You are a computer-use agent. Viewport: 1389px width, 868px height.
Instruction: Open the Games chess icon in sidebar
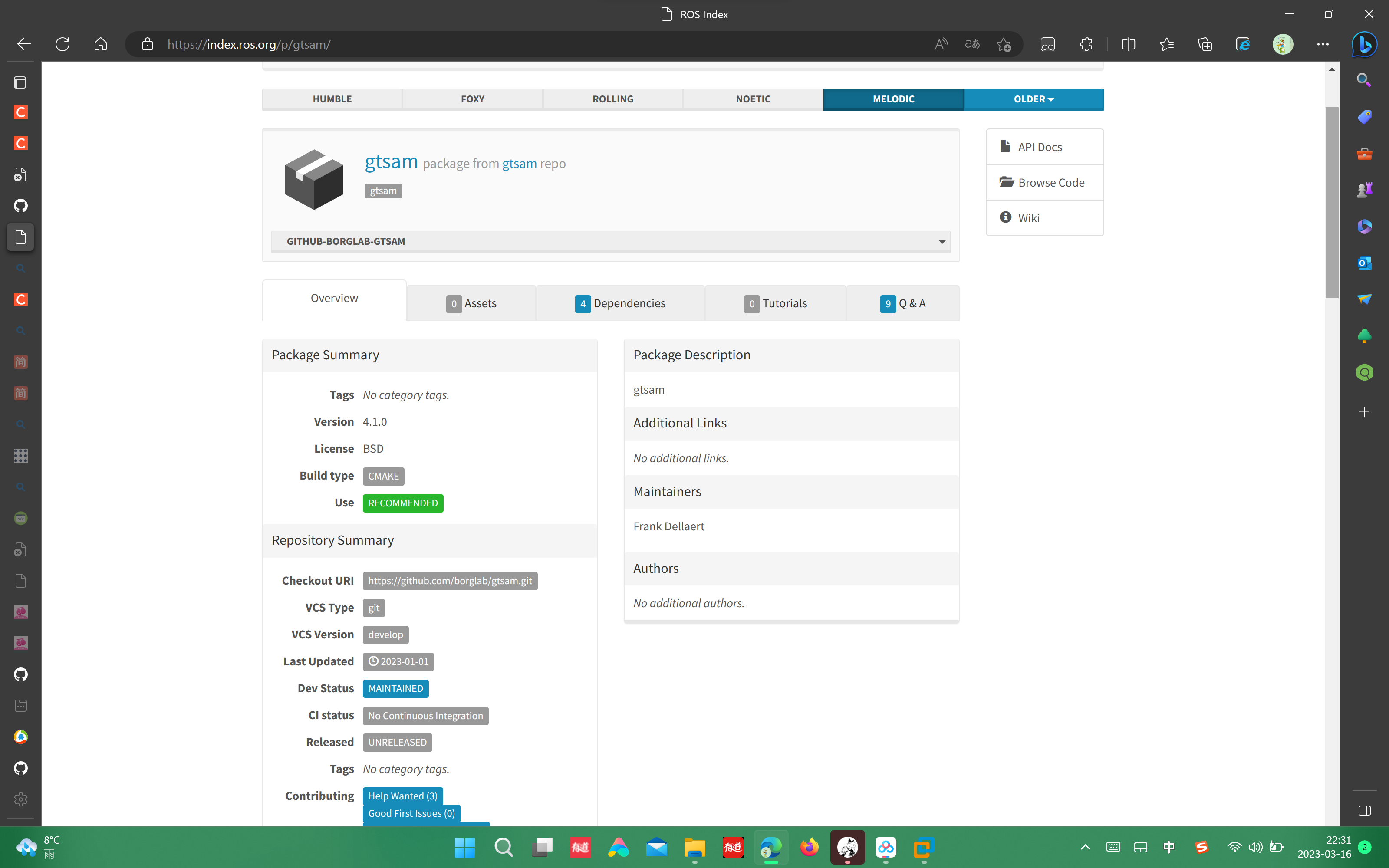tap(1364, 190)
